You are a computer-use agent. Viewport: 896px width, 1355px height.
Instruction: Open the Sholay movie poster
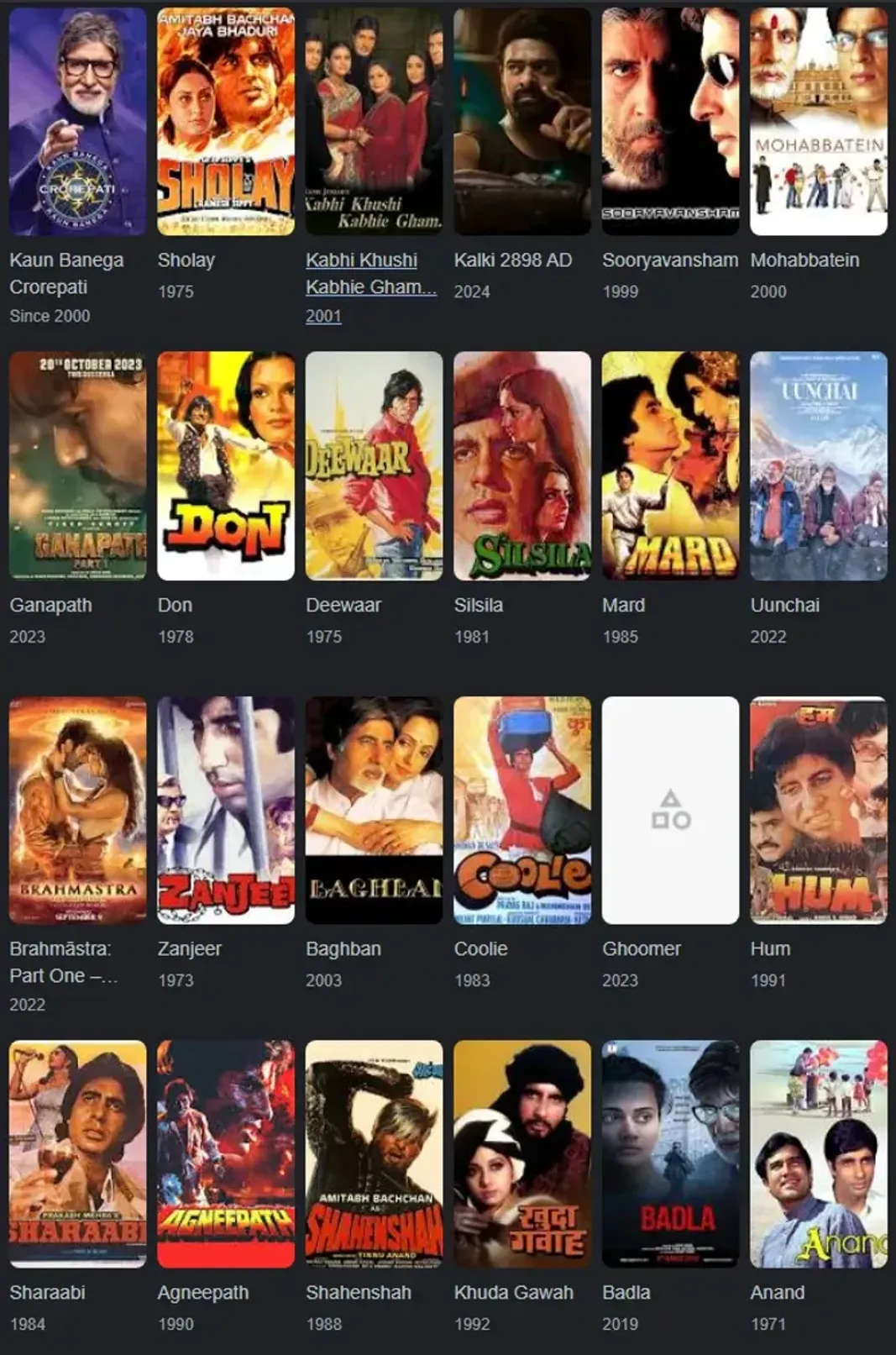coord(226,122)
